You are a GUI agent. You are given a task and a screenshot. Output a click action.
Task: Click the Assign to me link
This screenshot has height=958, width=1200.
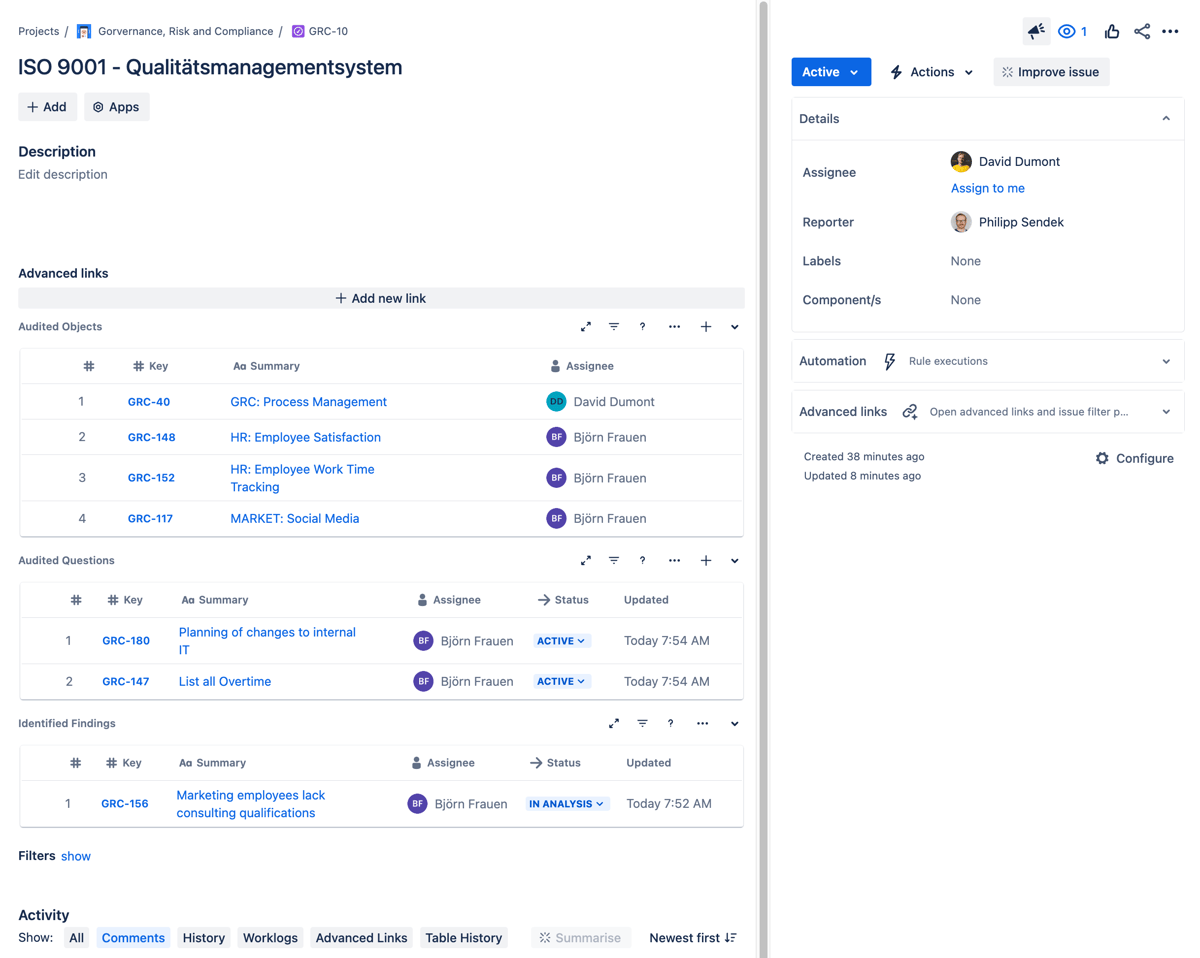pos(988,188)
